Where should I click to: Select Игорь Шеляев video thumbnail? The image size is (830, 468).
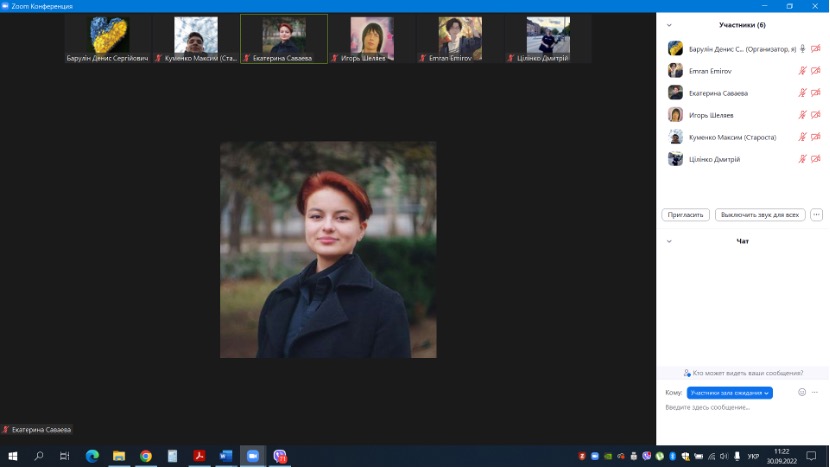(372, 39)
